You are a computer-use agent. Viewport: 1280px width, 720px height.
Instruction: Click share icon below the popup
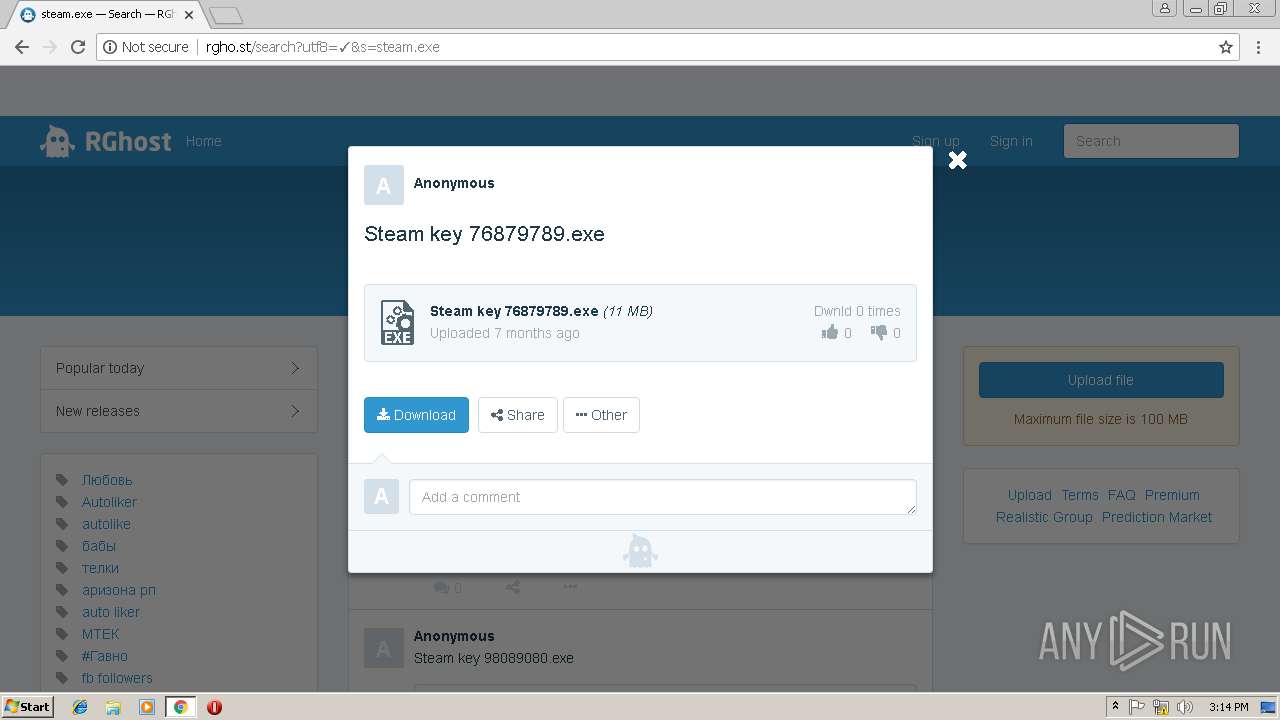point(513,587)
